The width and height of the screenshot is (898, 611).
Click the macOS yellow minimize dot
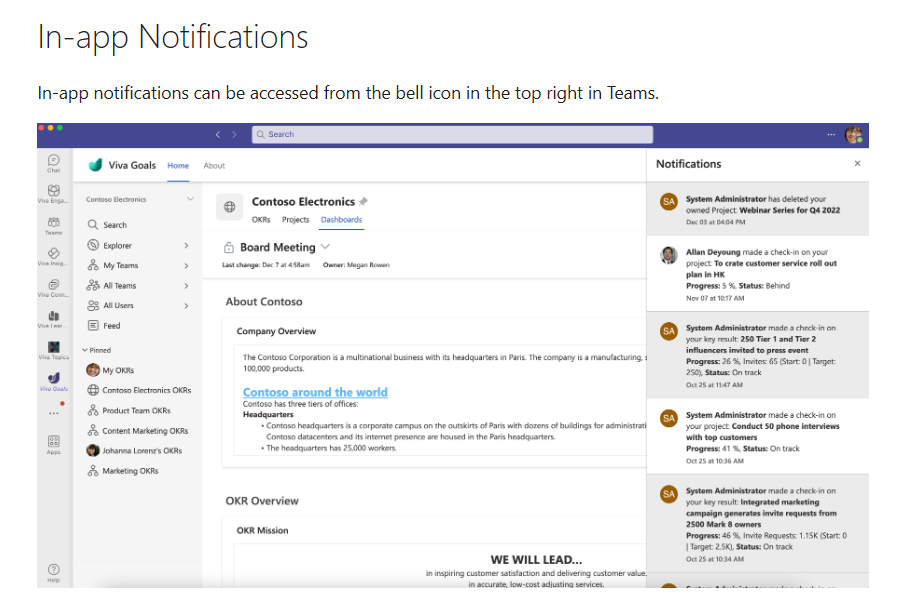tap(50, 128)
